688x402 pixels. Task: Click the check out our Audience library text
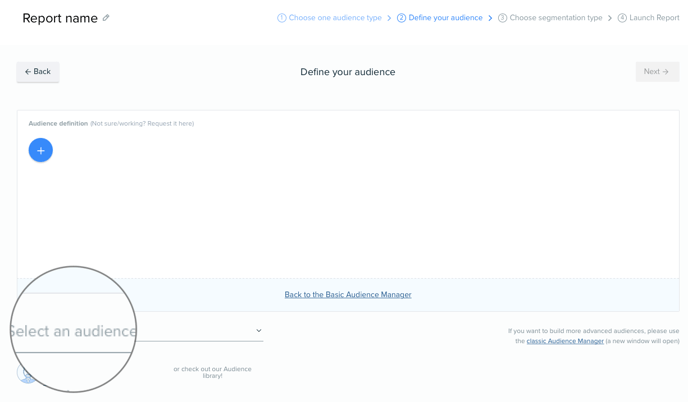tap(212, 372)
